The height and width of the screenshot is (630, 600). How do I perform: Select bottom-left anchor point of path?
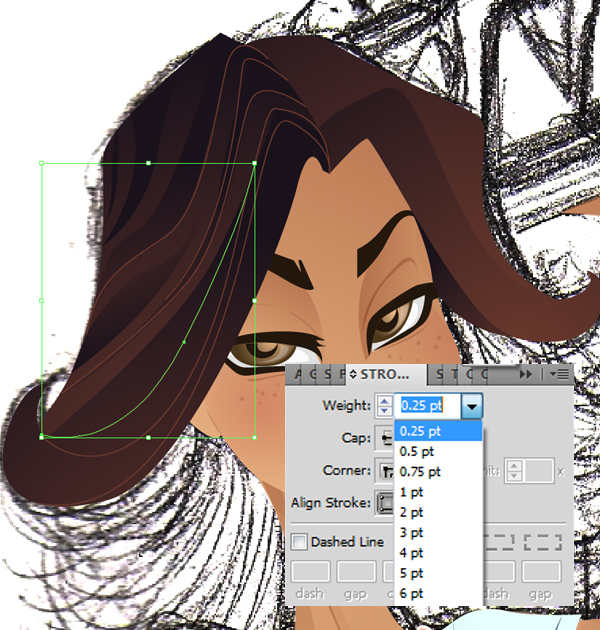[x=41, y=437]
